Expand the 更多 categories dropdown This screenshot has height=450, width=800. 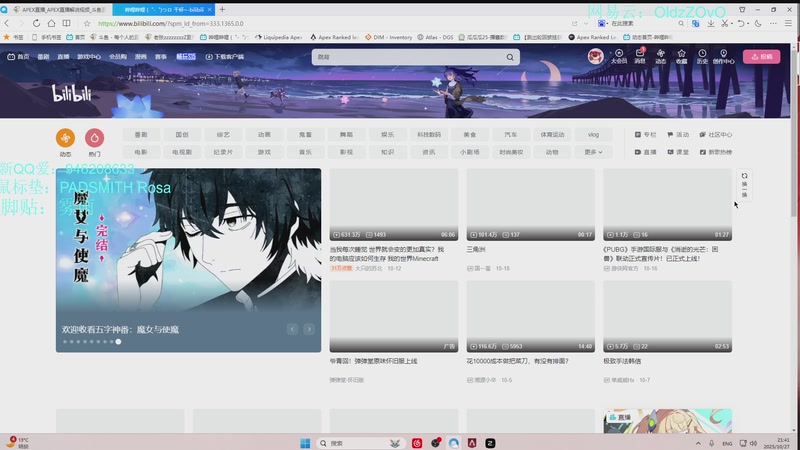[x=593, y=152]
